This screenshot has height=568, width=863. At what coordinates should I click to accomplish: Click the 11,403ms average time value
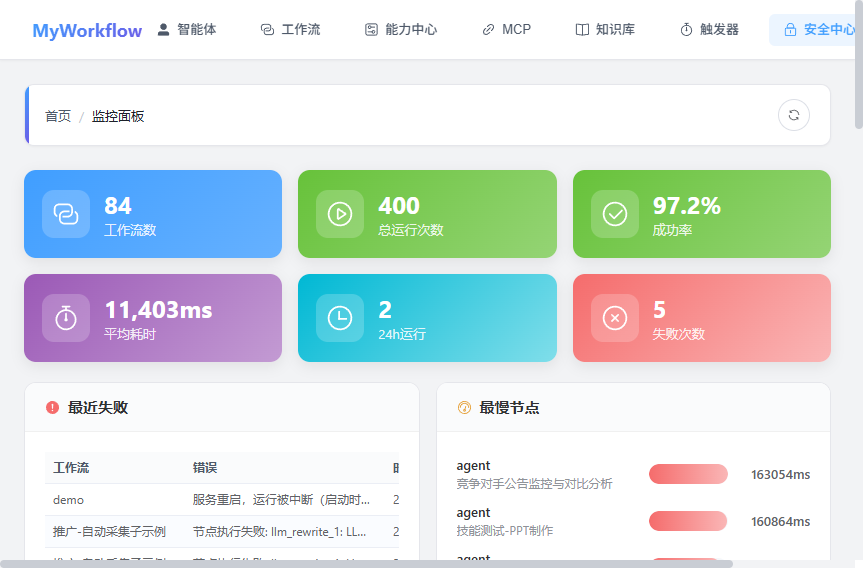click(159, 310)
